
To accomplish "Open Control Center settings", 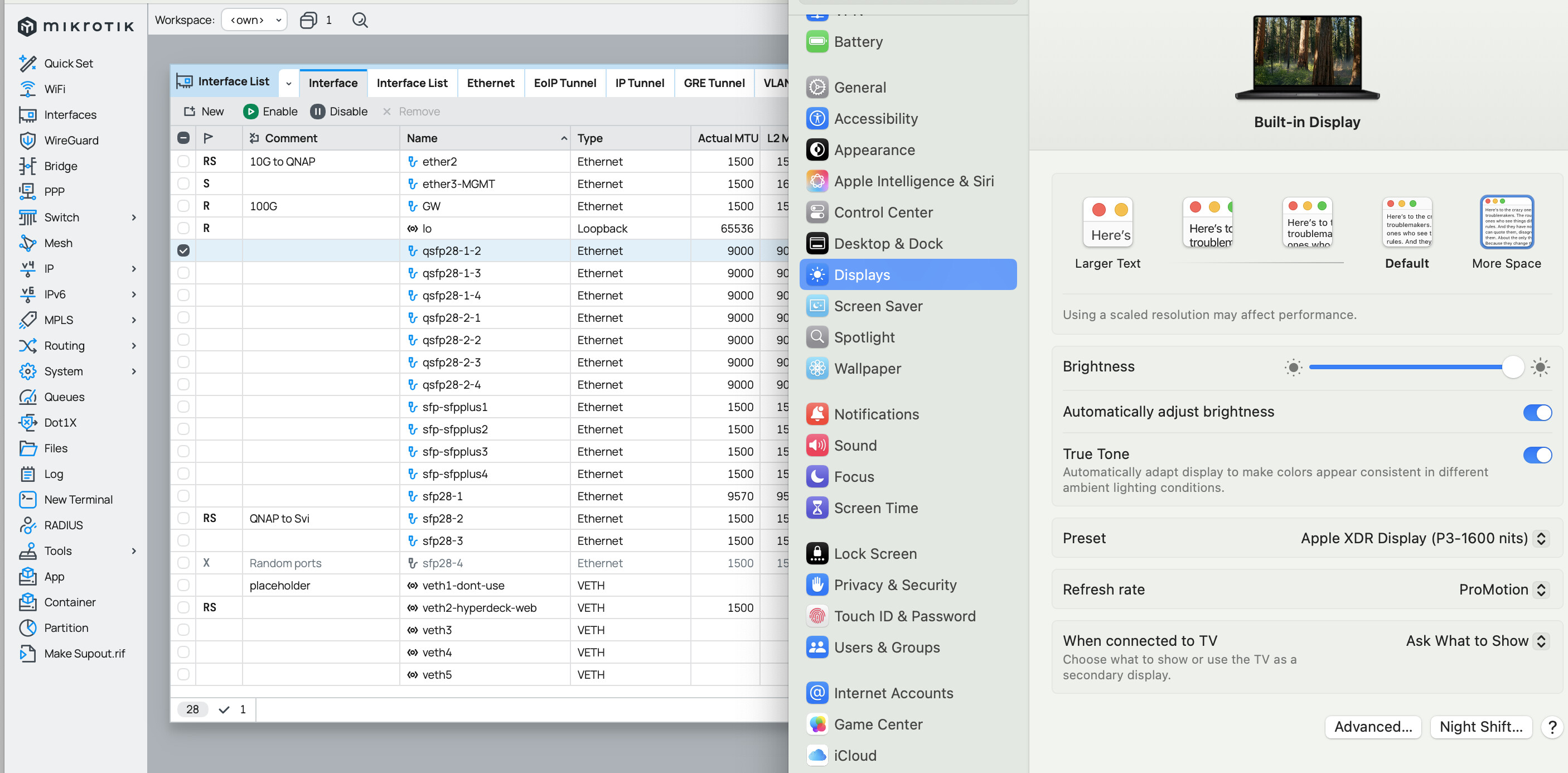I will [x=869, y=212].
